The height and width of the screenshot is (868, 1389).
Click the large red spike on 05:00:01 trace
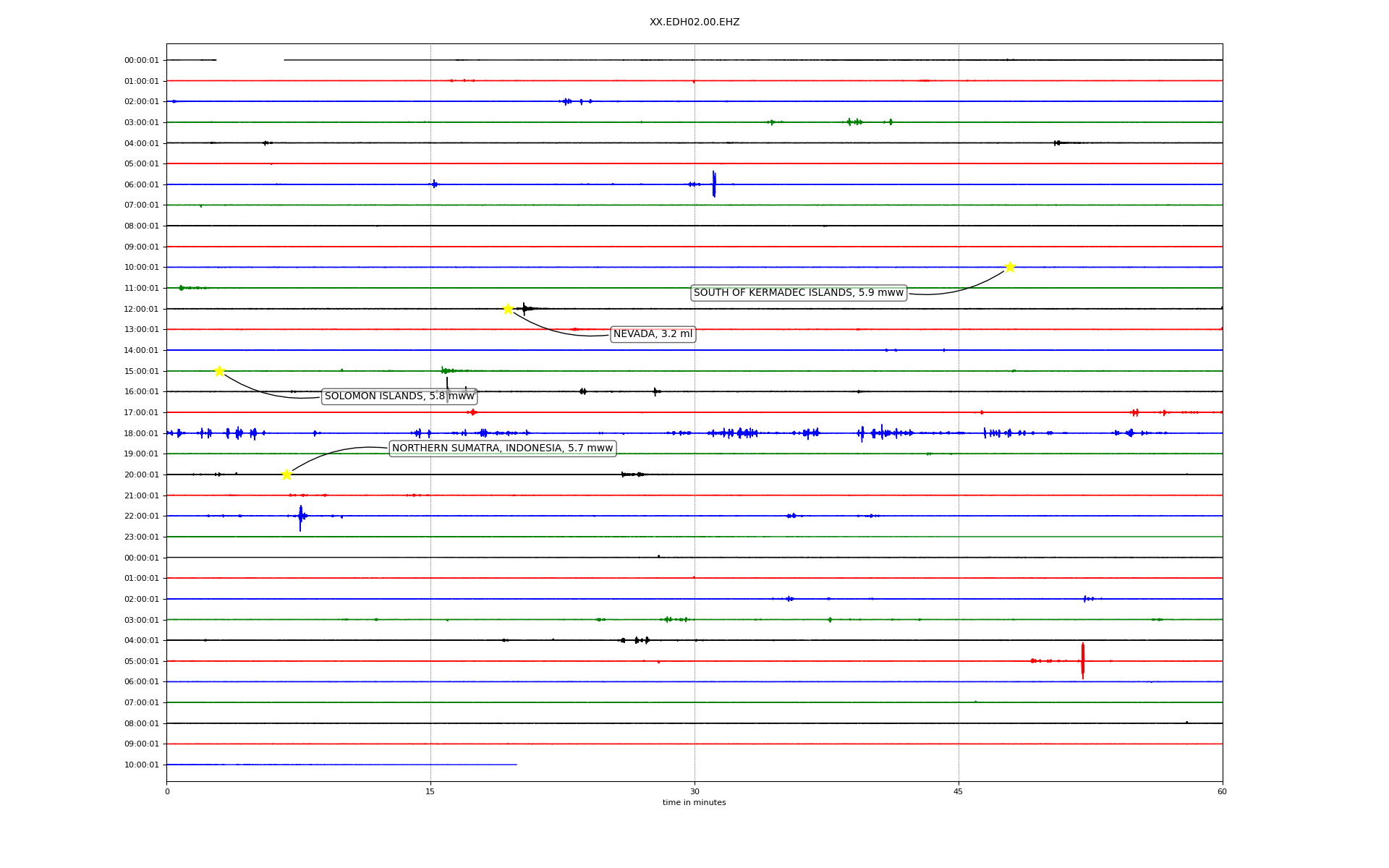point(1082,660)
